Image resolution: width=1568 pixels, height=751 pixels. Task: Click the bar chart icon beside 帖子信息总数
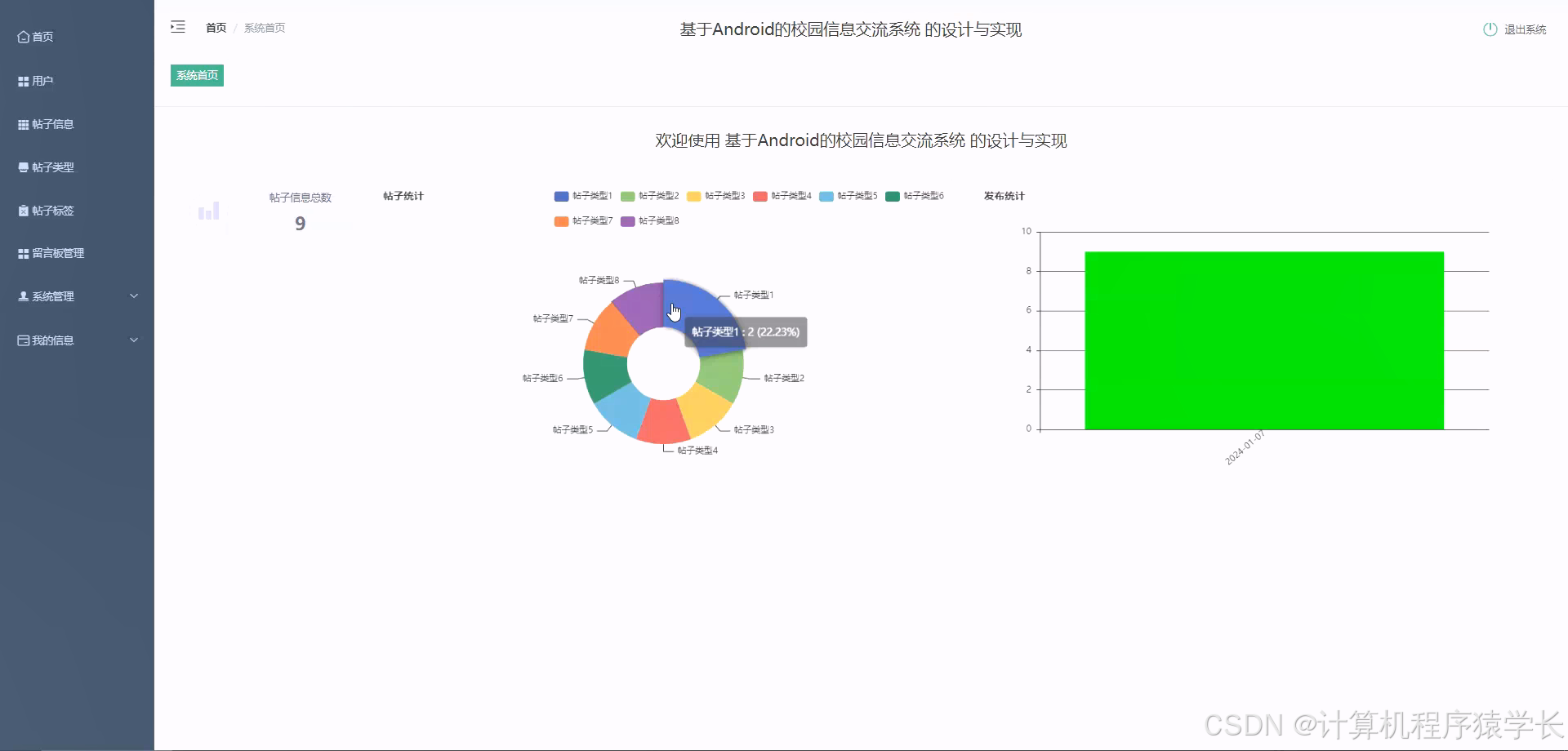pyautogui.click(x=209, y=211)
